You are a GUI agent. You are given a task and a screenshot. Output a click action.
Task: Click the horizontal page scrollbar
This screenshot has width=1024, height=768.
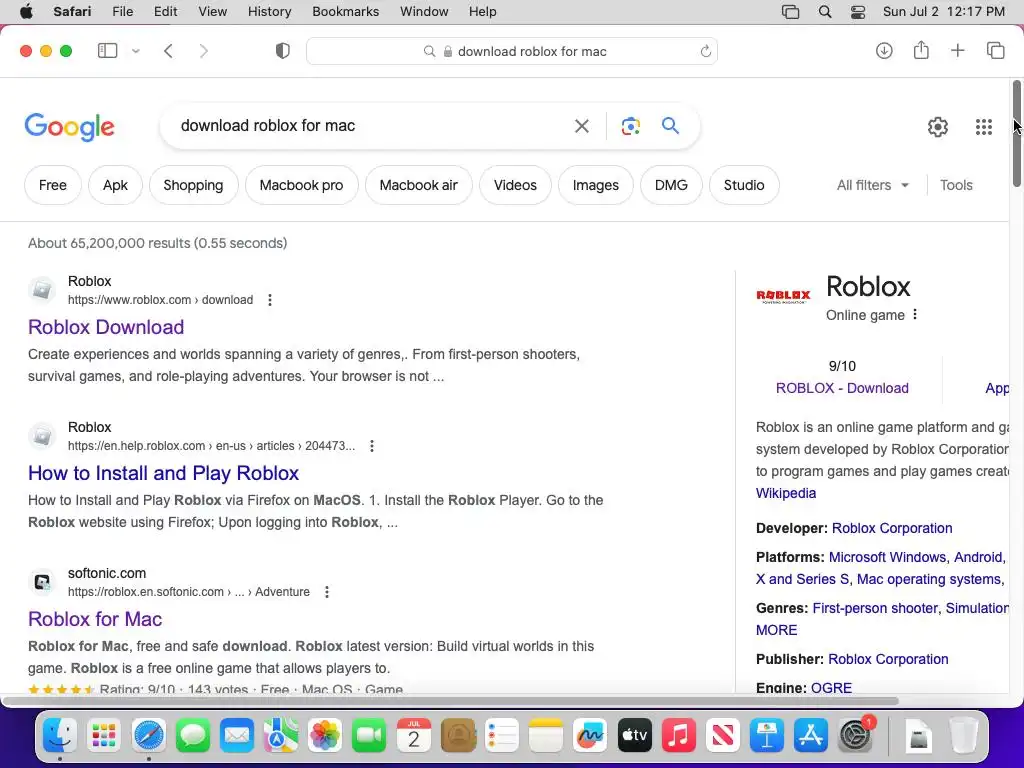tap(451, 701)
